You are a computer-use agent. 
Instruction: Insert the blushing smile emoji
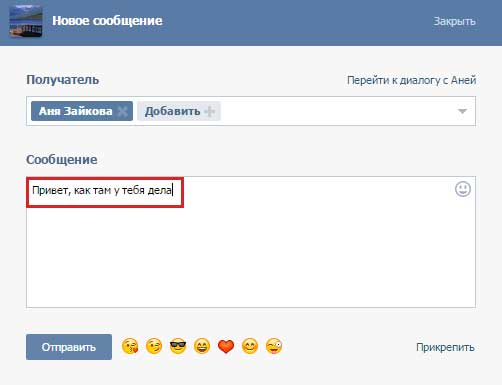click(x=250, y=346)
